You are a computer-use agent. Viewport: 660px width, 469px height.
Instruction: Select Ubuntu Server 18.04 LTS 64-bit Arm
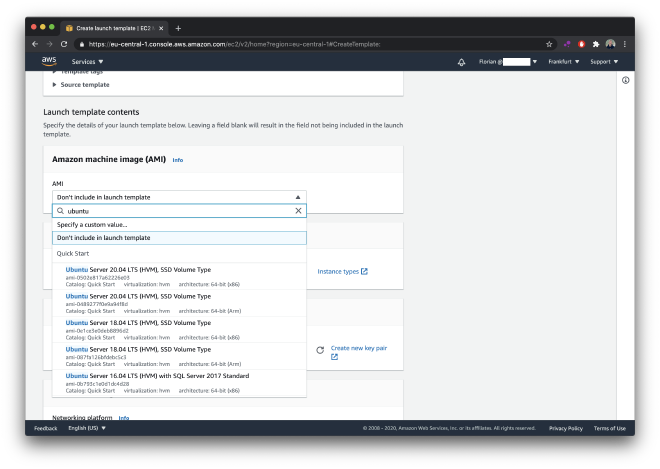click(x=179, y=356)
